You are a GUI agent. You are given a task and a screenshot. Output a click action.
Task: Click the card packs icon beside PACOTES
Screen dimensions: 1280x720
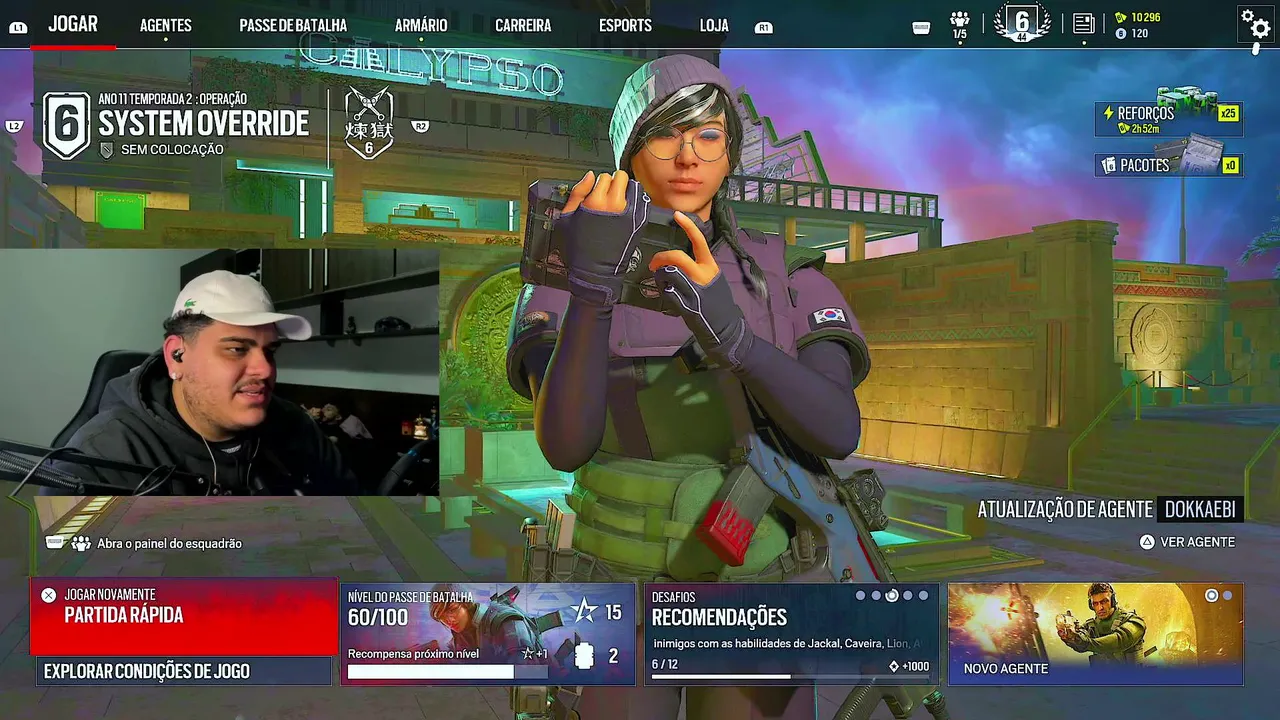[1108, 165]
